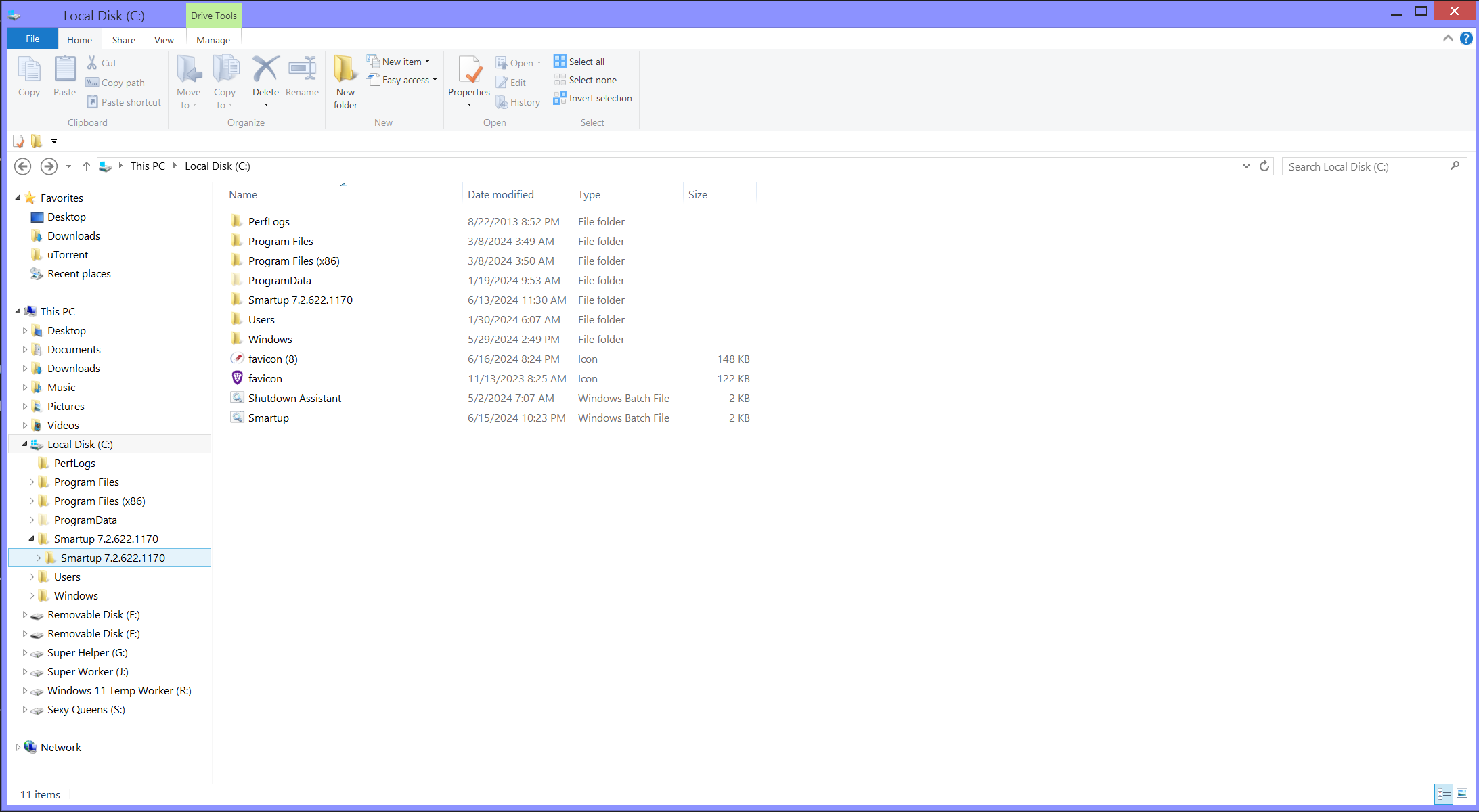Open address bar history dropdown arrow
Screen dimensions: 1479x812
click(1246, 166)
